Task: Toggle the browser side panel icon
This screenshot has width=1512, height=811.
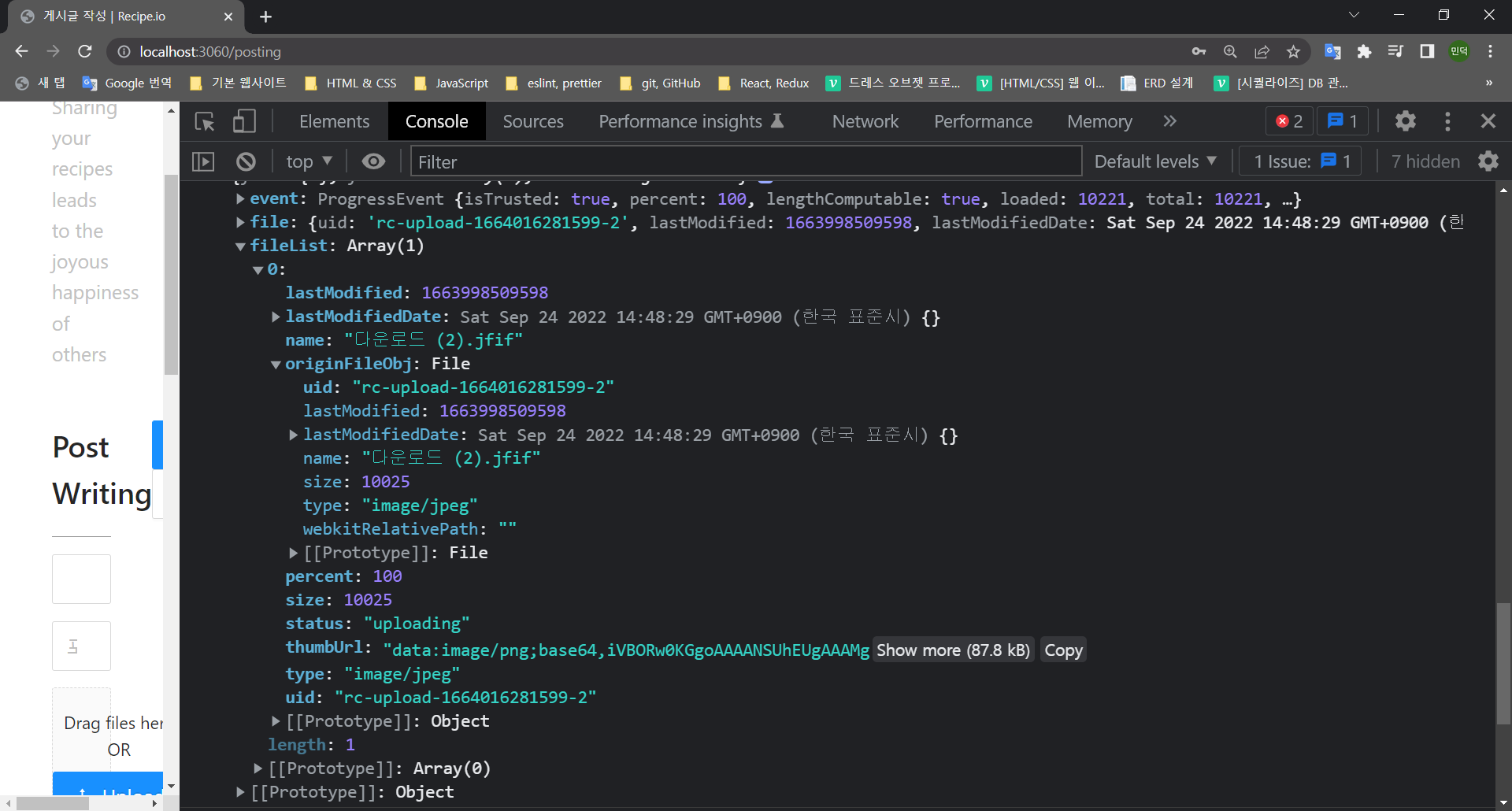Action: pos(1427,51)
